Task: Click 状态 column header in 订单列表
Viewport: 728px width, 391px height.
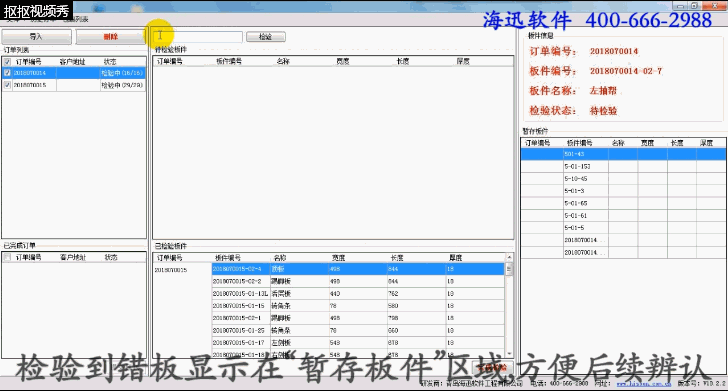Action: pos(110,62)
